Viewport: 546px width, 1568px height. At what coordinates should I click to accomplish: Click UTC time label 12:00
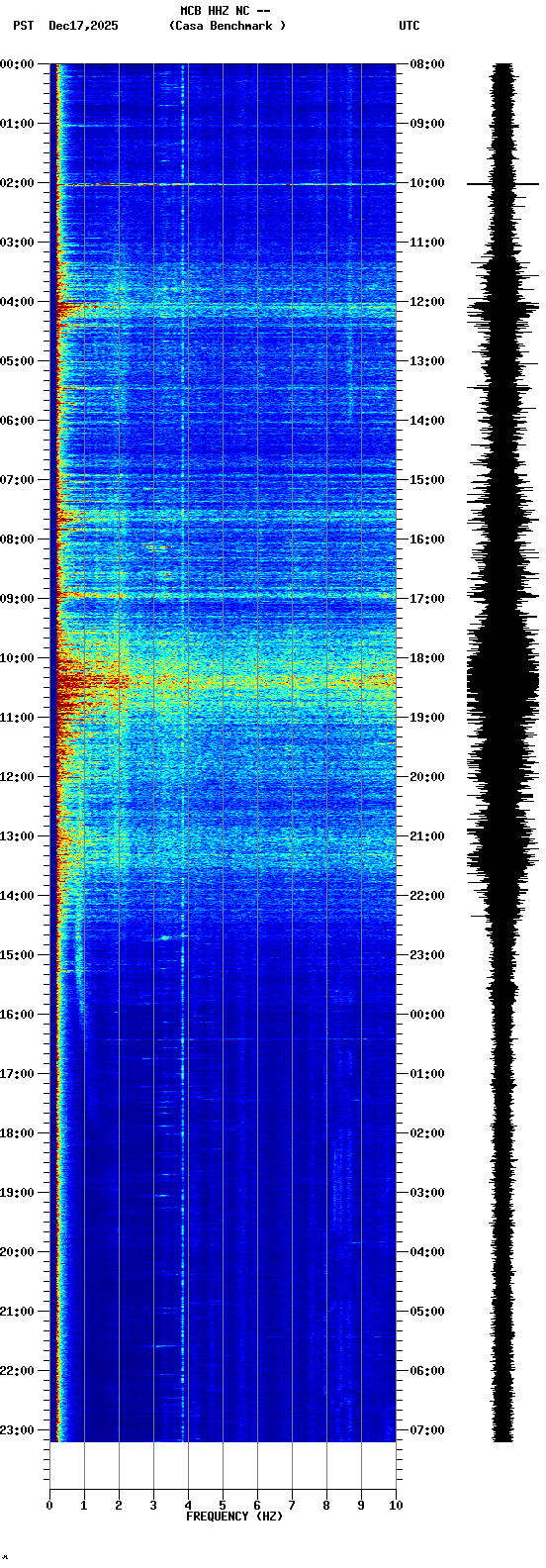427,302
